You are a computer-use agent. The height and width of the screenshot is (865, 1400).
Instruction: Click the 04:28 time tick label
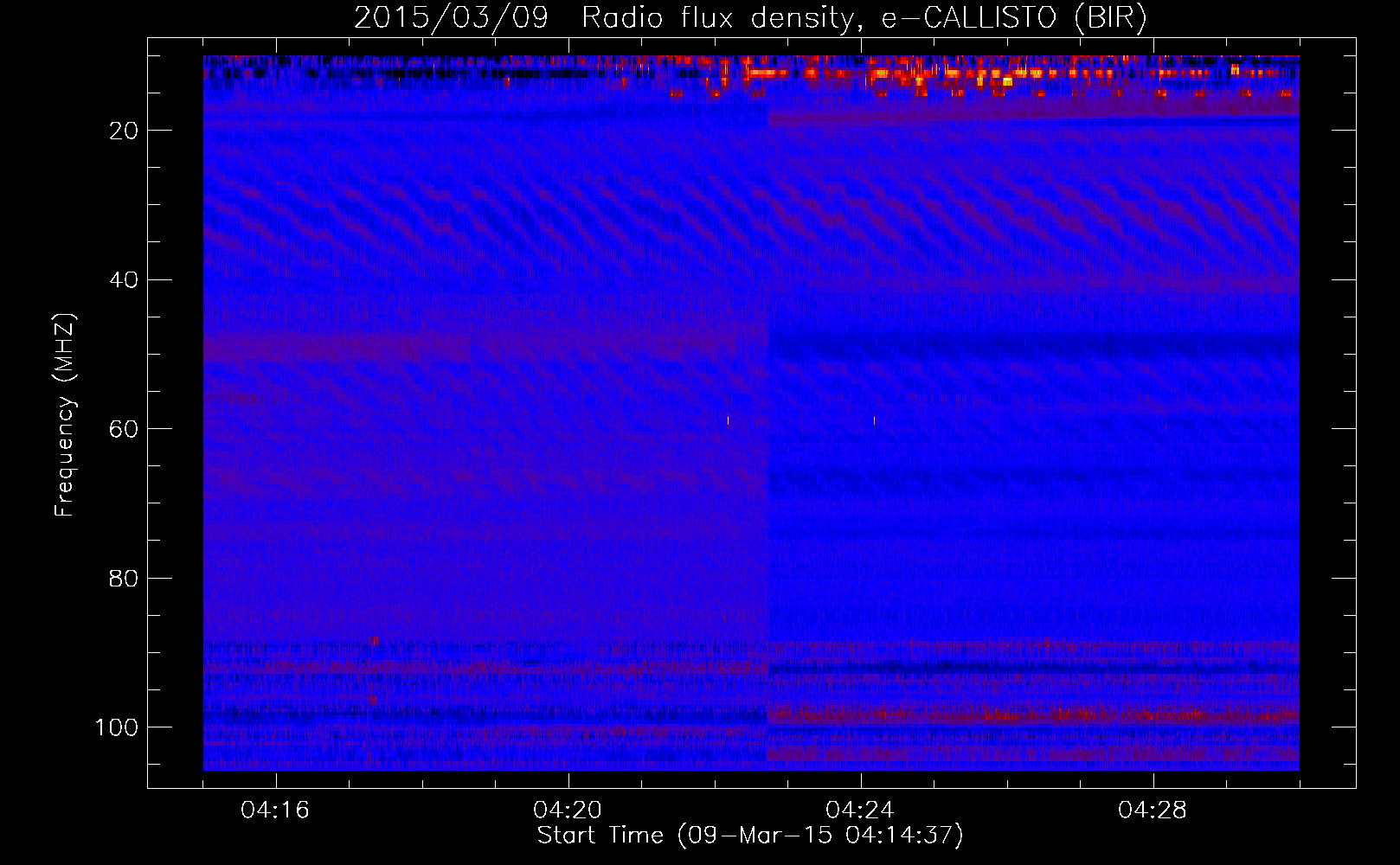(1153, 811)
